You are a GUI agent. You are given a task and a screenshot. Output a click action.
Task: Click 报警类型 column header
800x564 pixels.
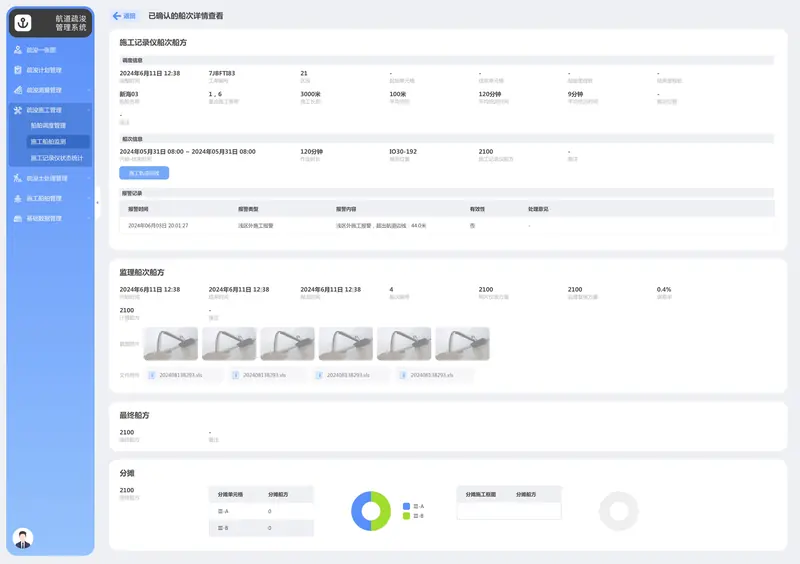248,209
